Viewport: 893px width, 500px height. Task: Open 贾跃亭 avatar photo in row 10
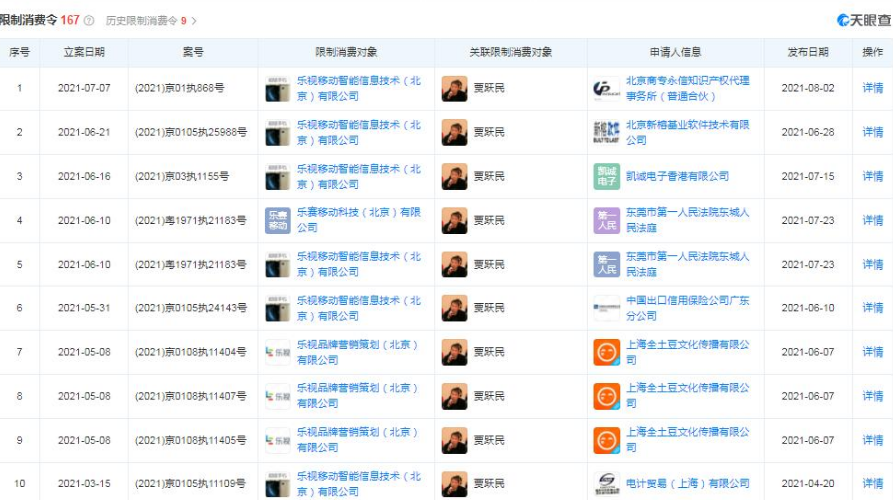(x=454, y=484)
